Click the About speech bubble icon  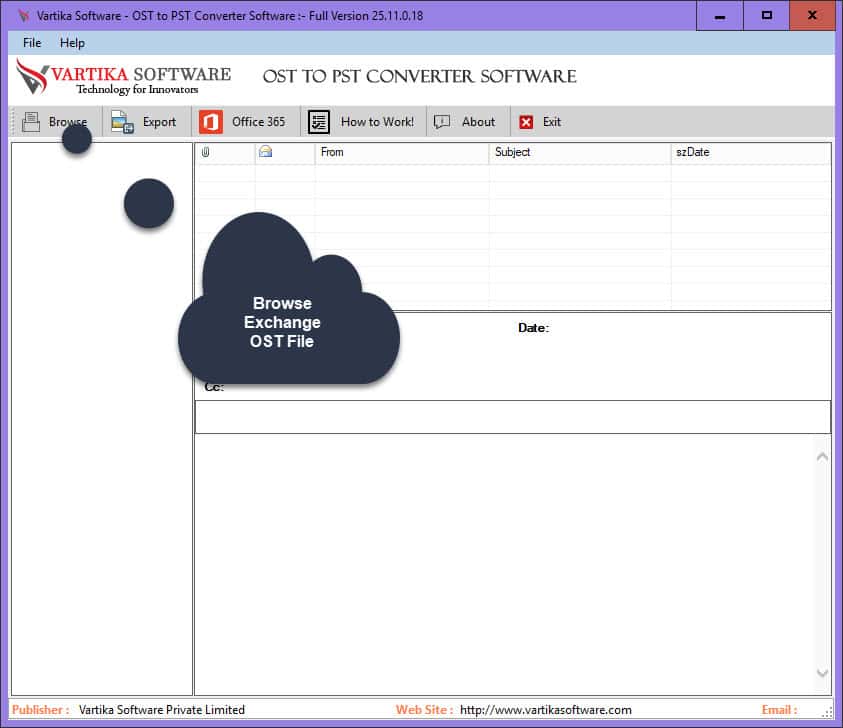coord(442,122)
